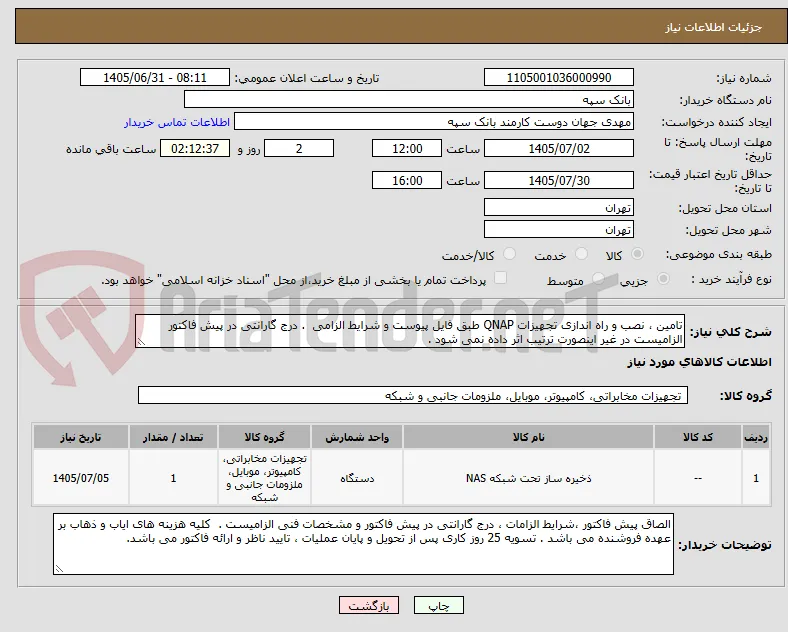The height and width of the screenshot is (632, 788).
Task: Click the remaining days field showing 2
Action: pyautogui.click(x=299, y=149)
